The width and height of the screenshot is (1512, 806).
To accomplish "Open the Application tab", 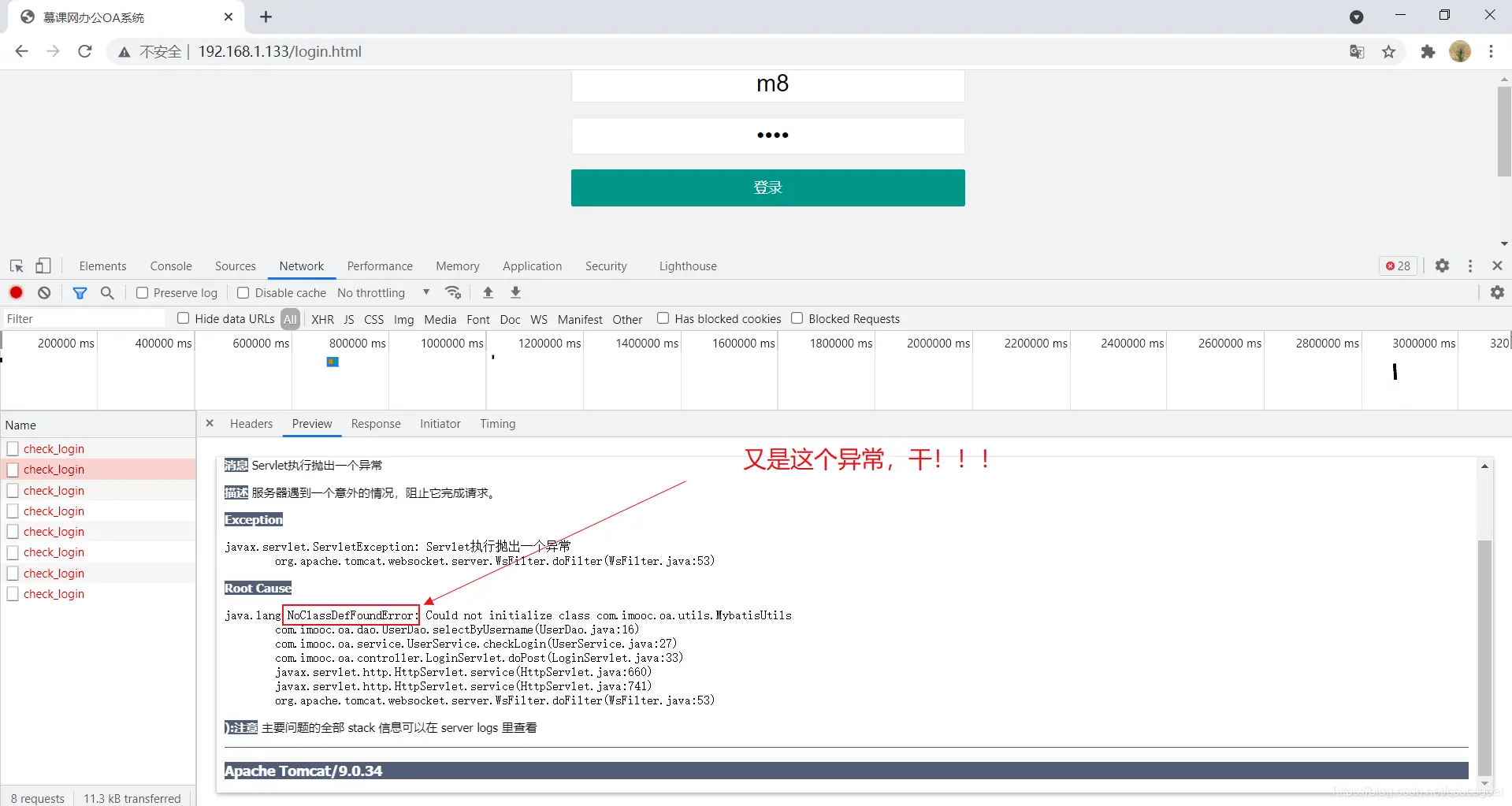I will click(533, 266).
